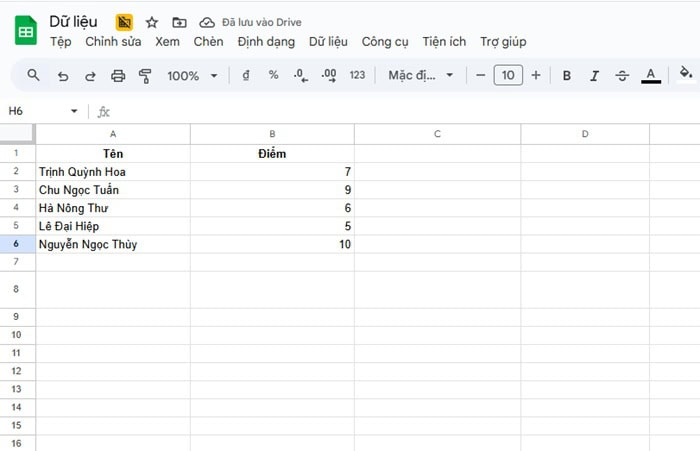Open the font family dropdown
This screenshot has width=700, height=451.
pos(420,75)
